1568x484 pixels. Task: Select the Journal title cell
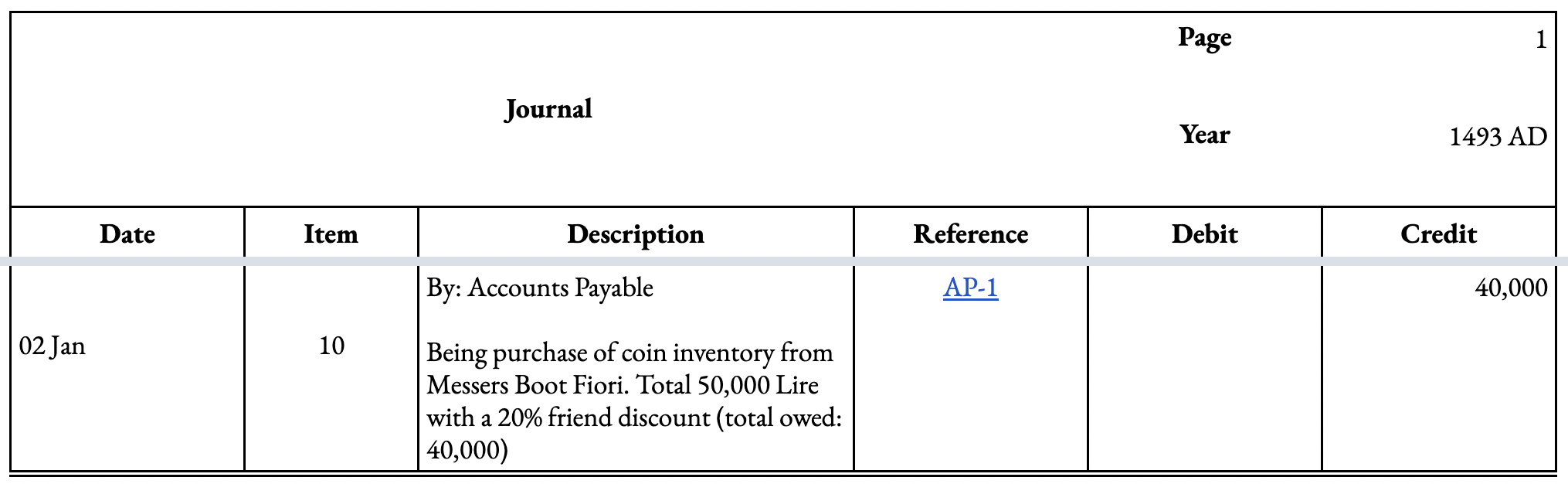[548, 109]
